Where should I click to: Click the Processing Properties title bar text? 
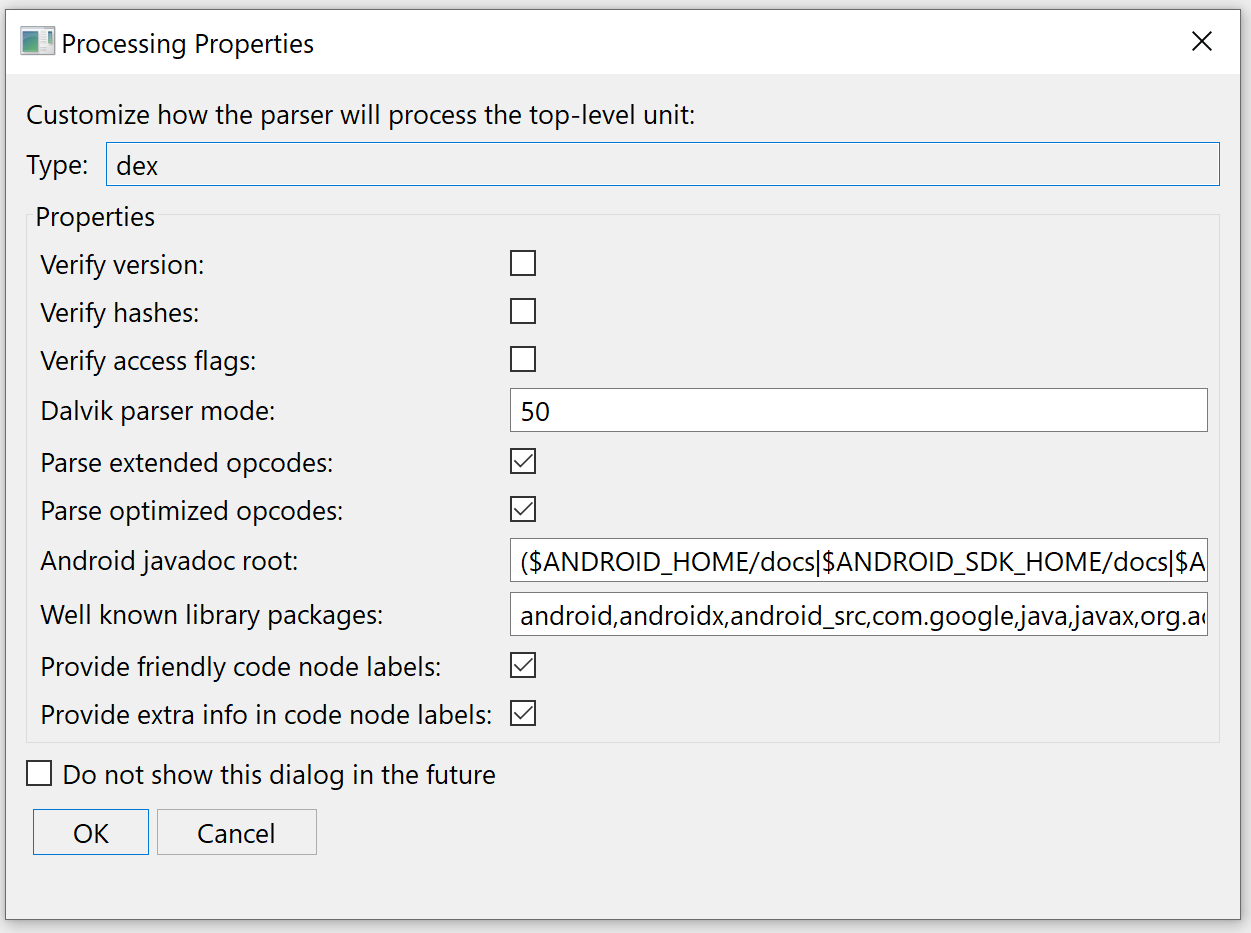tap(188, 44)
